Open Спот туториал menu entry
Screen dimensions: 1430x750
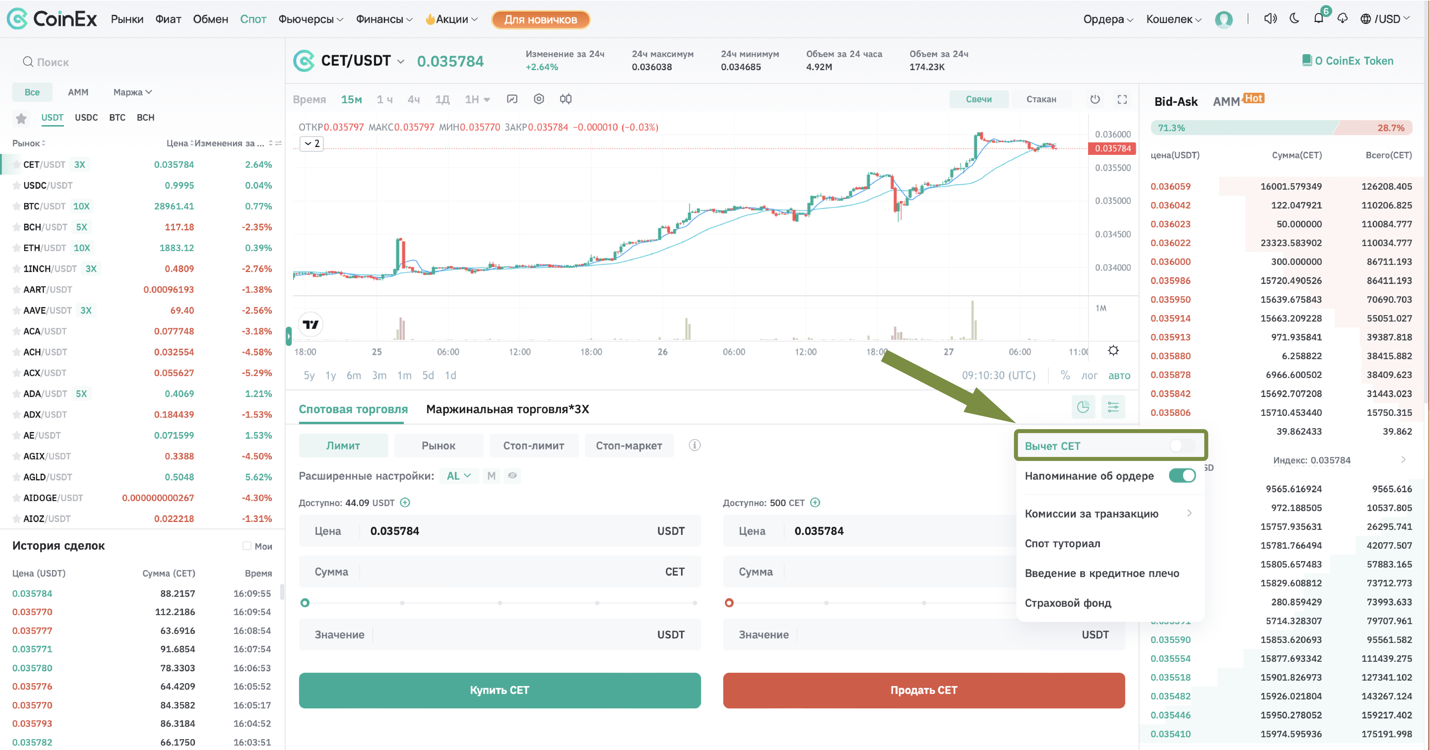coord(1062,544)
